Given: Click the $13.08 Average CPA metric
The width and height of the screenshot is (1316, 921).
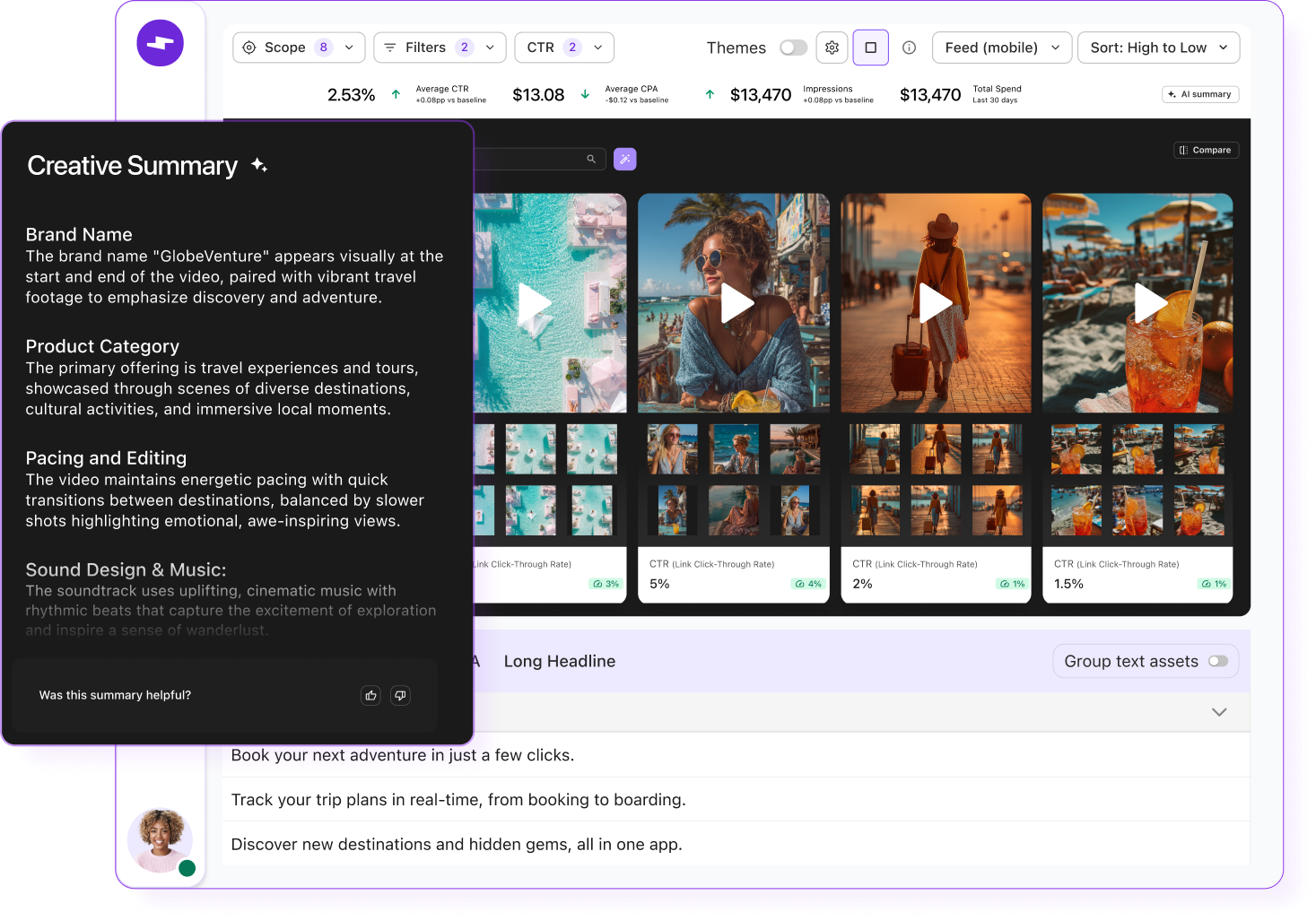Looking at the screenshot, I should [x=538, y=95].
